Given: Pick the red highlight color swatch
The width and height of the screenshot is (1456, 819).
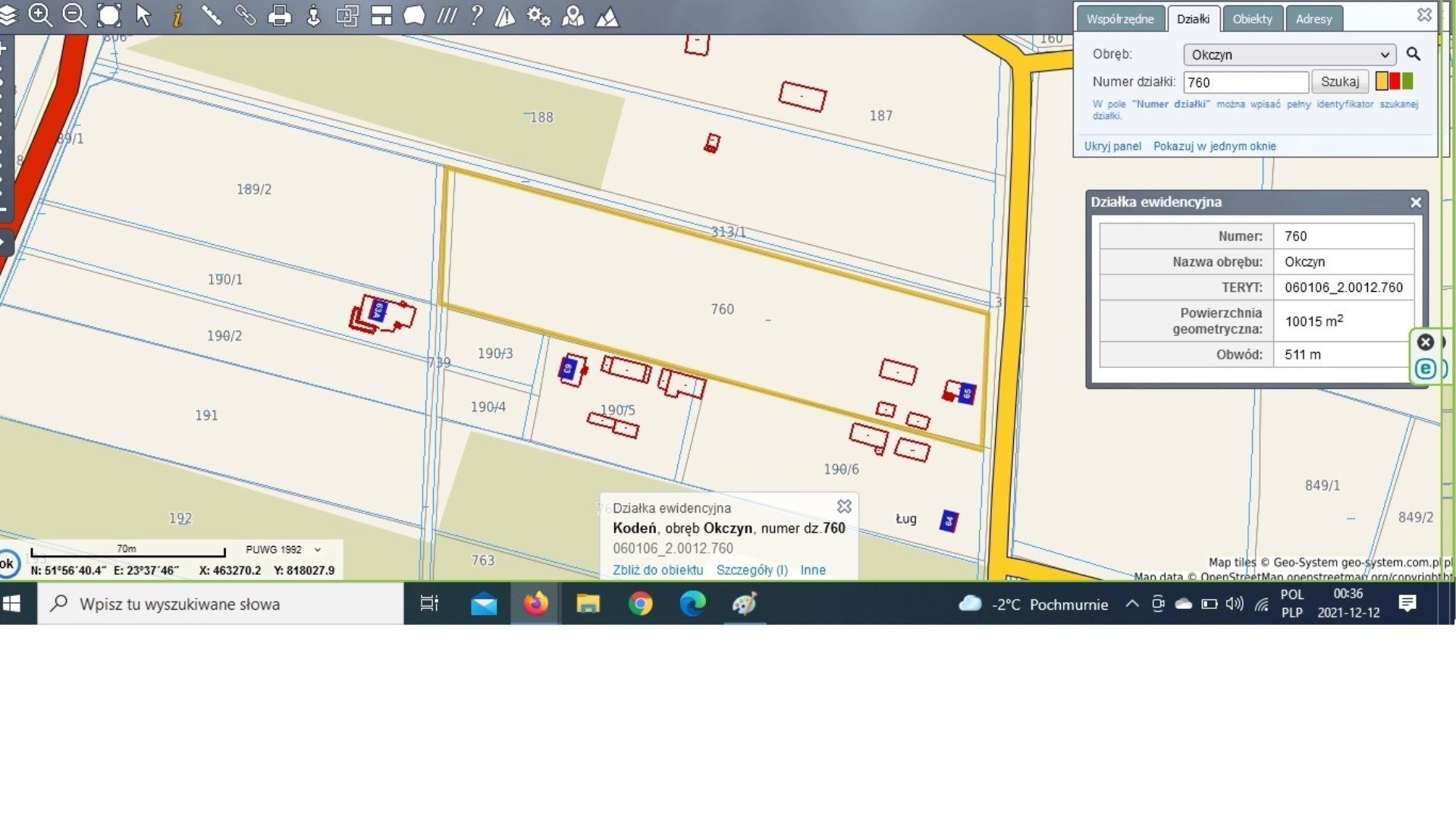Looking at the screenshot, I should [1395, 81].
